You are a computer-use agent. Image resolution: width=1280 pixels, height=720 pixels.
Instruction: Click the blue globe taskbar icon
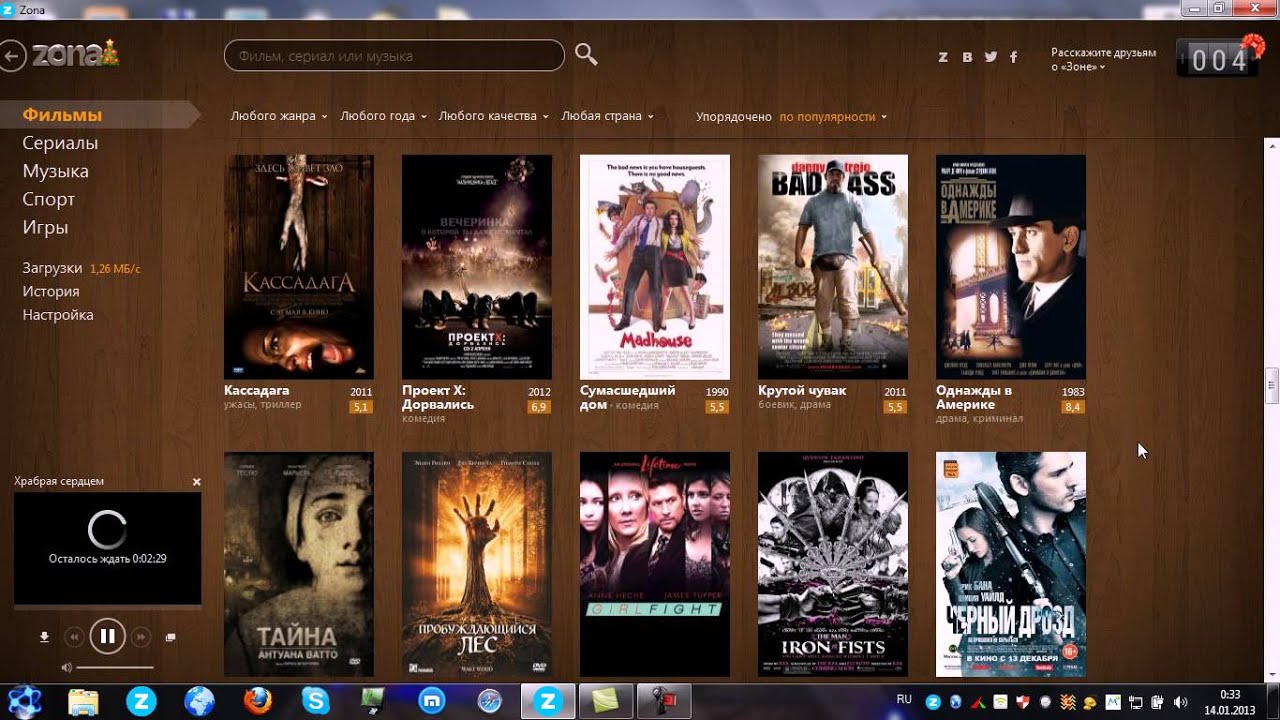[200, 701]
